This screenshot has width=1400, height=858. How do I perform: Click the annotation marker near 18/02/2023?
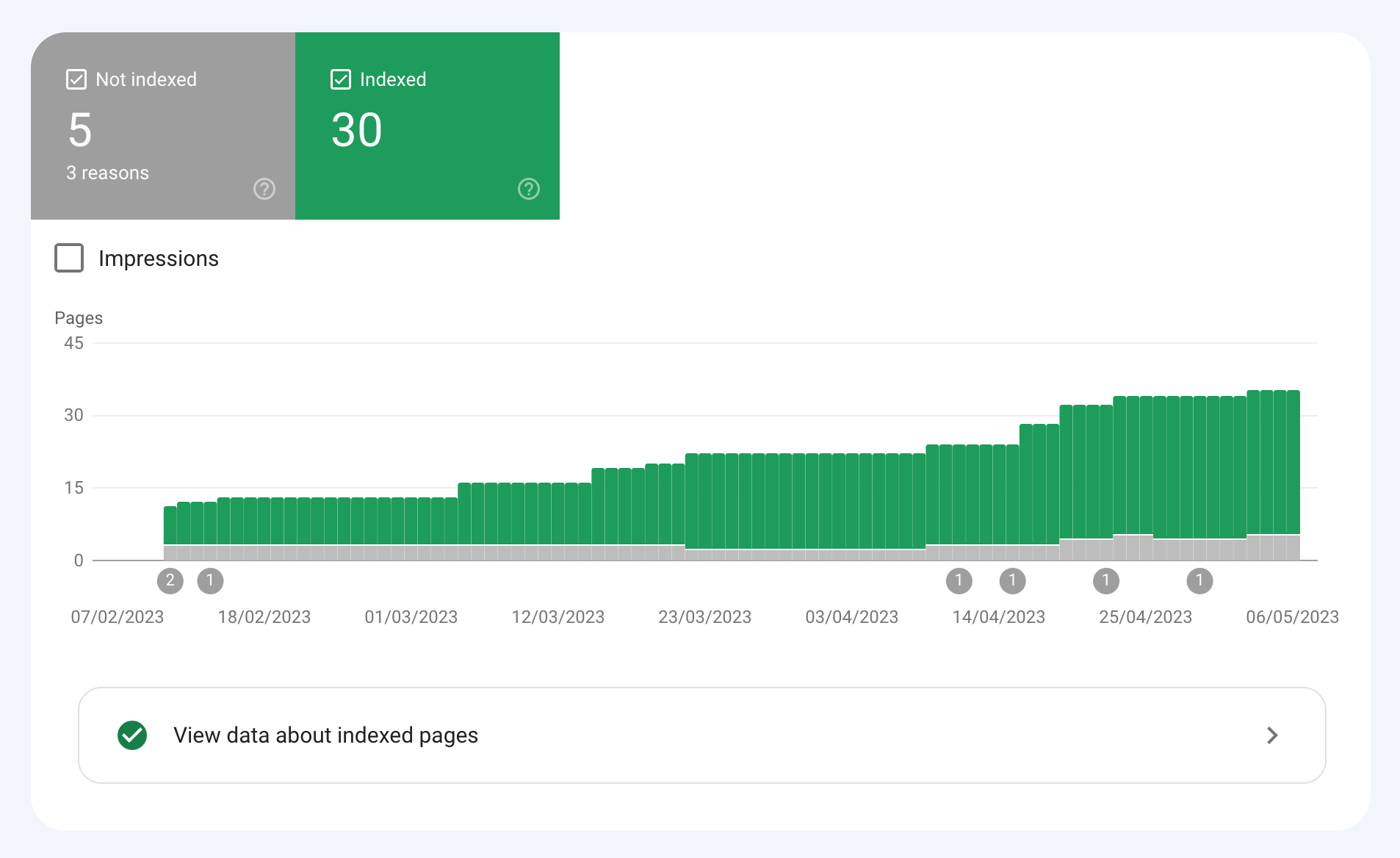coord(210,581)
